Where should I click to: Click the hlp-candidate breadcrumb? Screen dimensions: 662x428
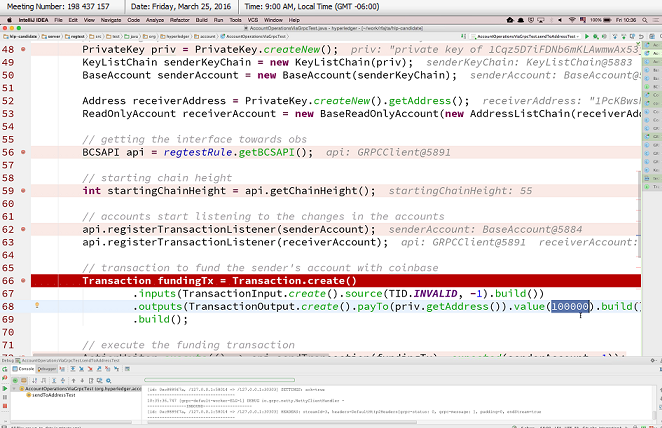pyautogui.click(x=20, y=37)
